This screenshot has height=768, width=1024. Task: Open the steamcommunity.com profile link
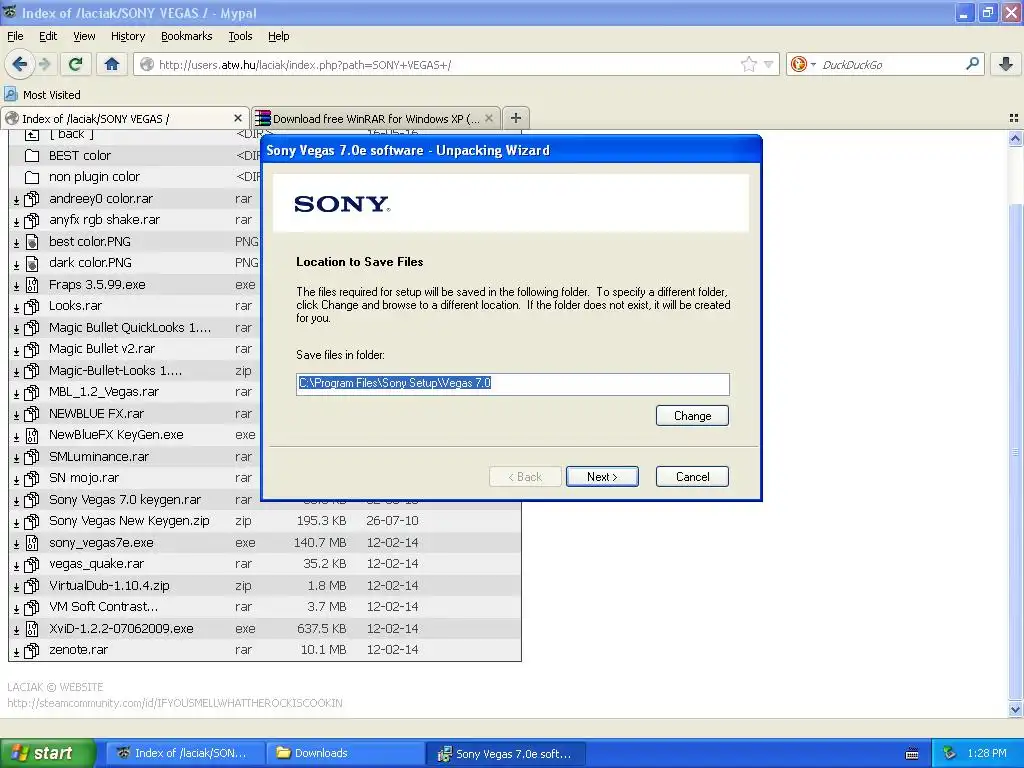[174, 703]
